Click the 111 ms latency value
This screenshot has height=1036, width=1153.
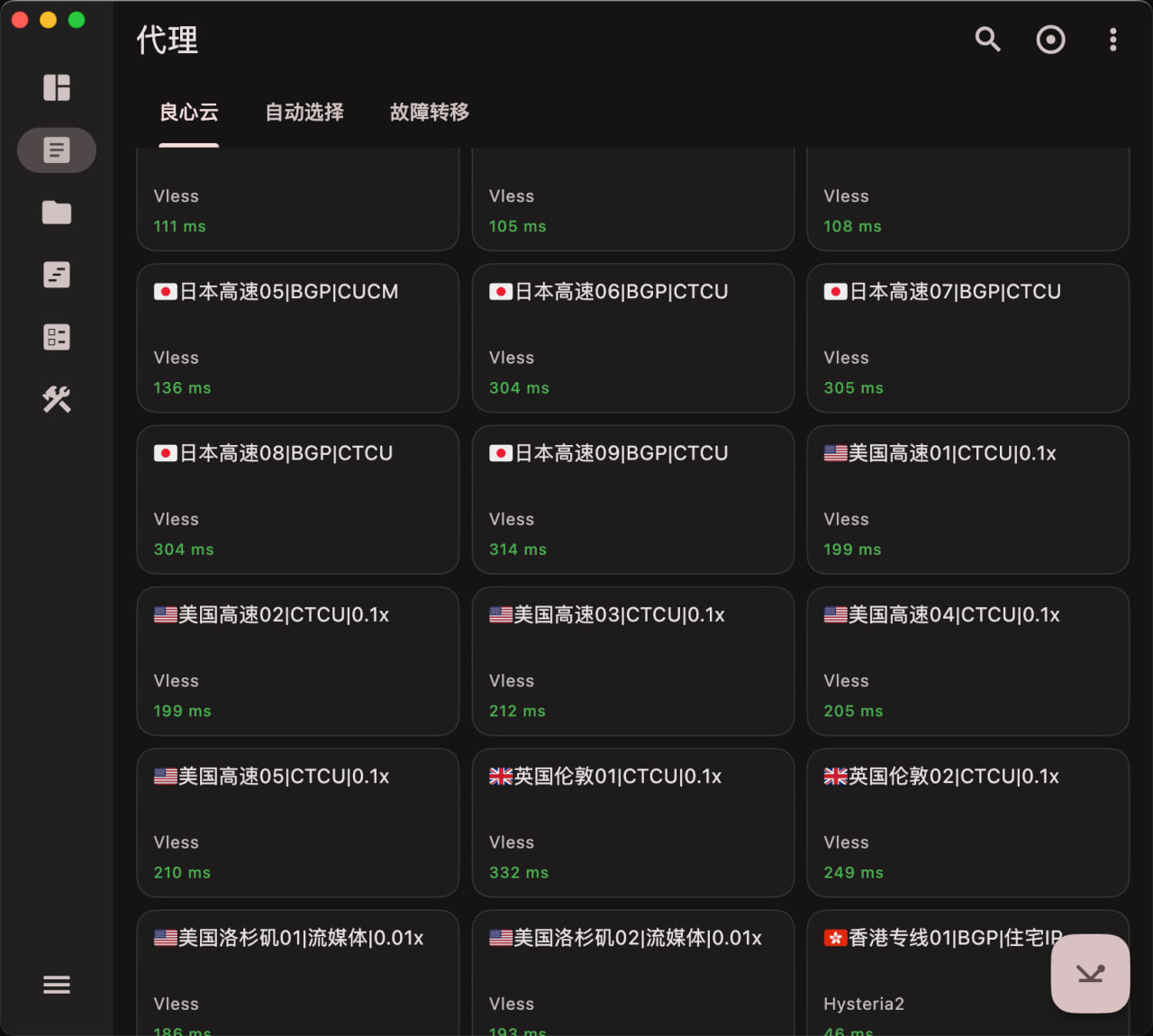click(179, 227)
